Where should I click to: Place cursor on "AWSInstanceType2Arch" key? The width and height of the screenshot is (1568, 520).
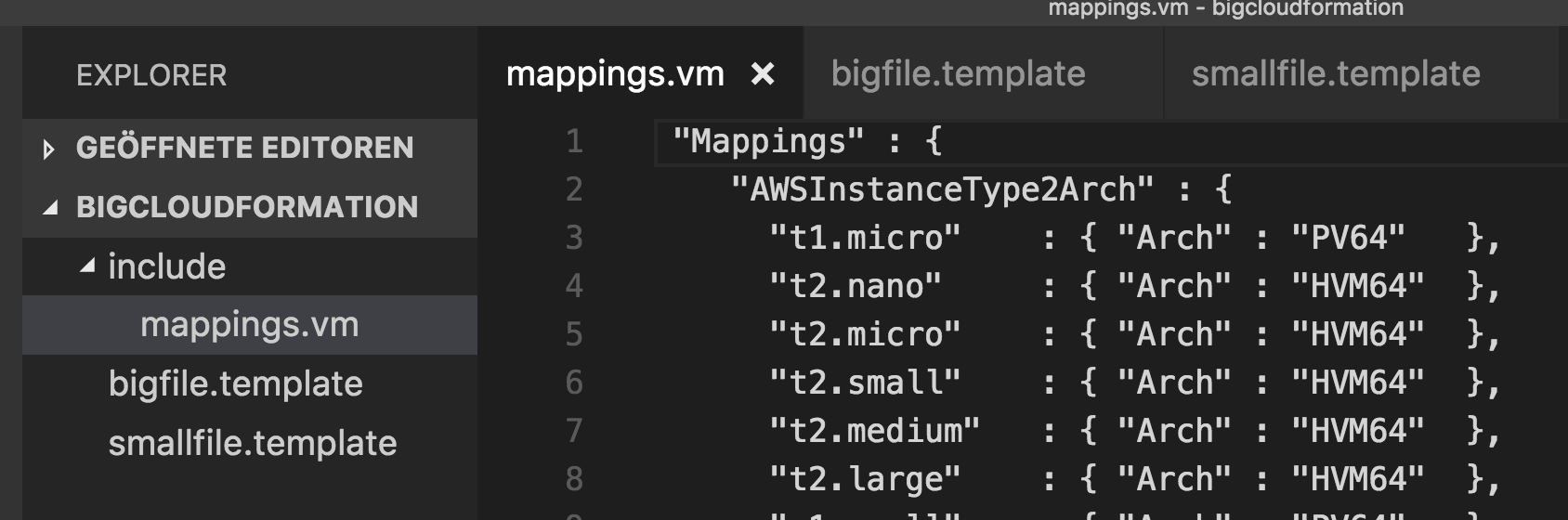(943, 189)
